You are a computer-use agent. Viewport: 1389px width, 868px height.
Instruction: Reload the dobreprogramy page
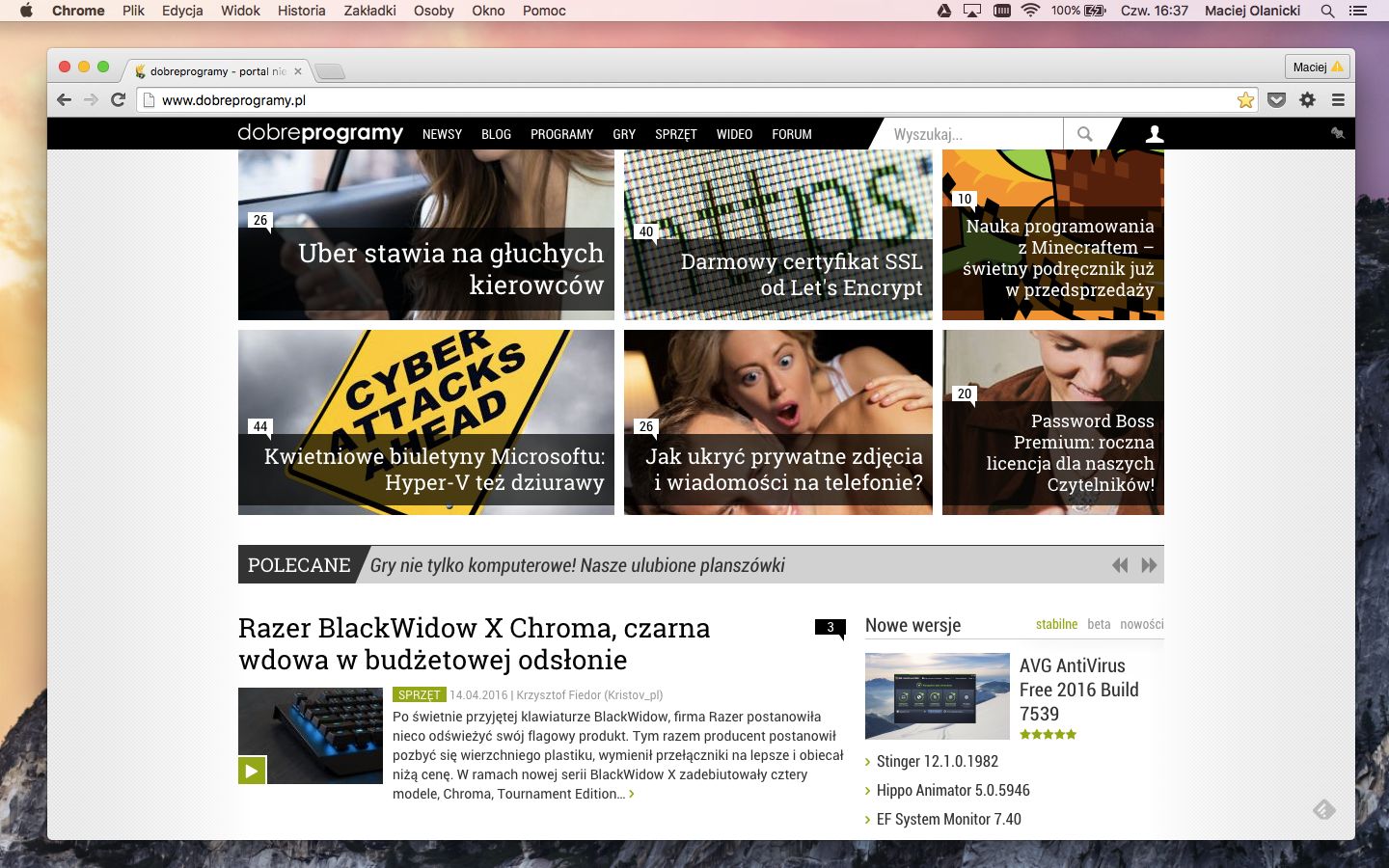(118, 99)
